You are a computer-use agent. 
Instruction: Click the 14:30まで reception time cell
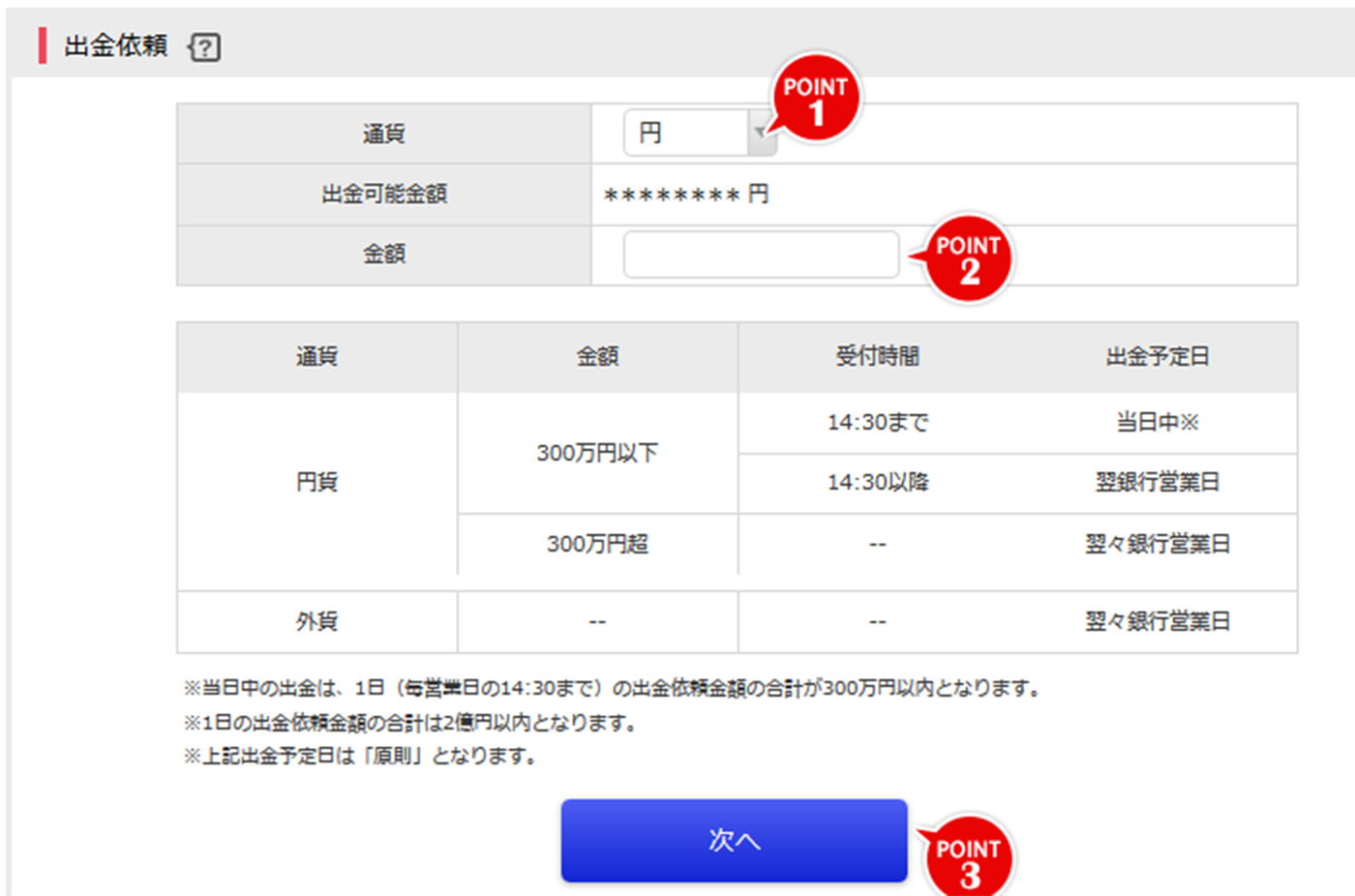click(x=877, y=421)
